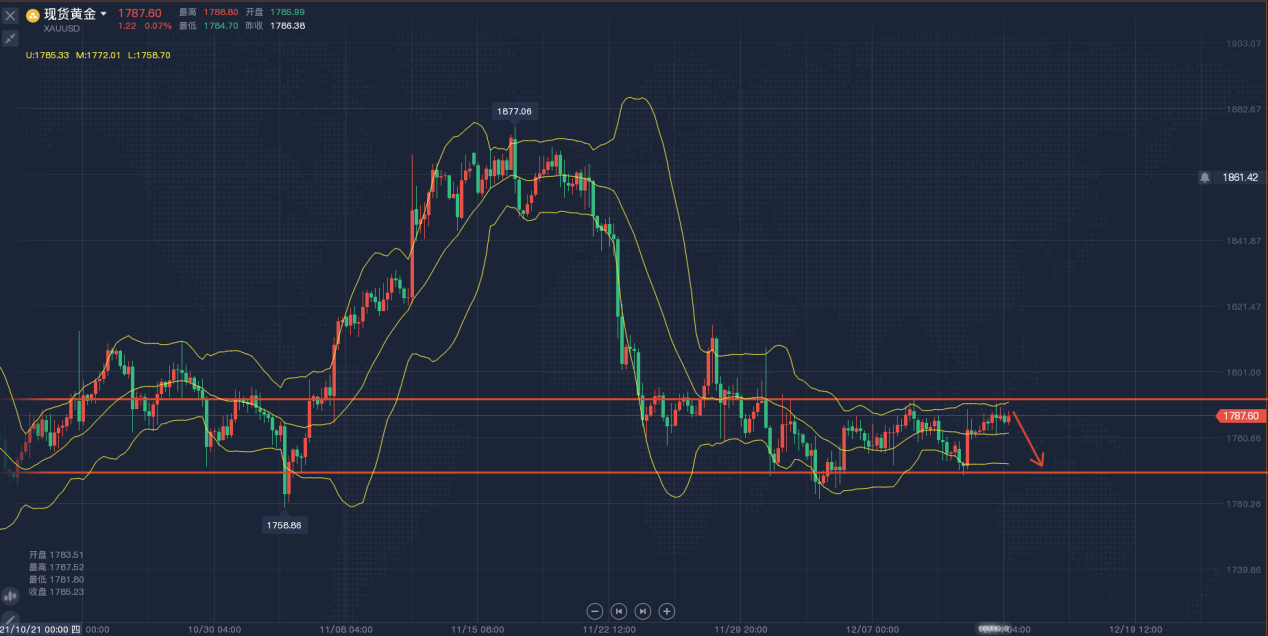The height and width of the screenshot is (636, 1268).
Task: Close the chart with the X icon
Action: (x=10, y=15)
